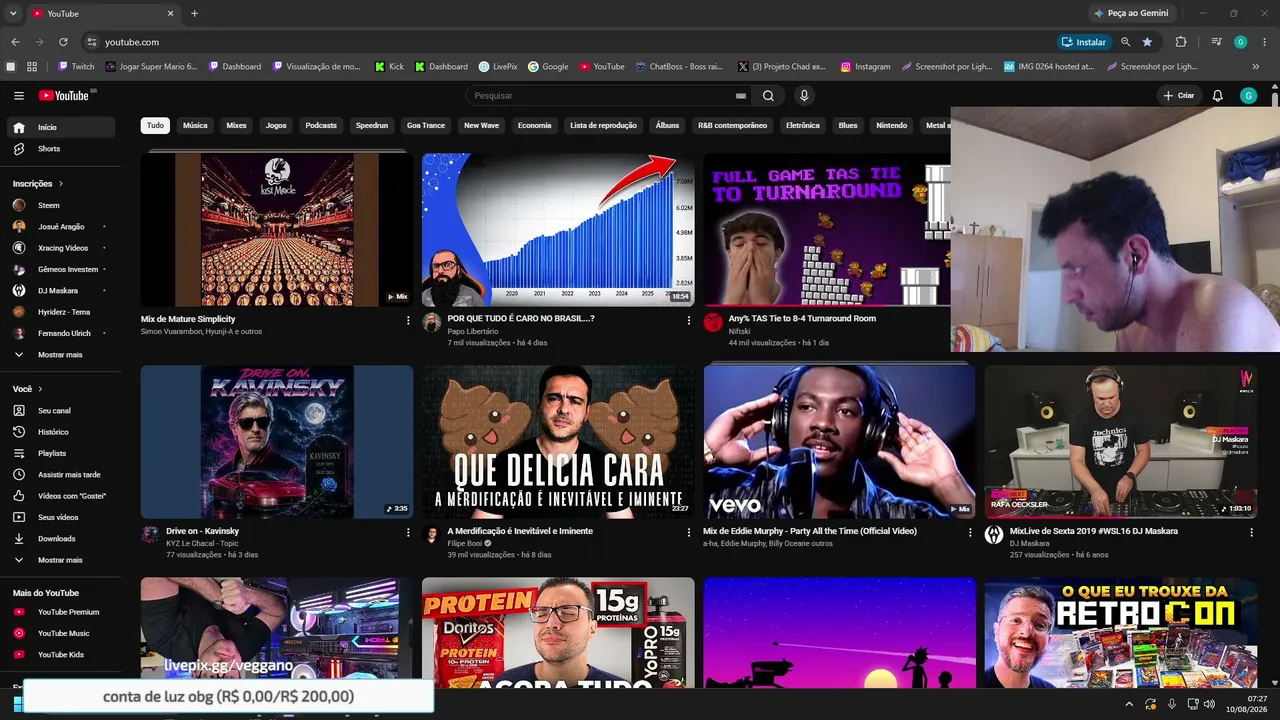Start voice search with the microphone

click(x=804, y=96)
